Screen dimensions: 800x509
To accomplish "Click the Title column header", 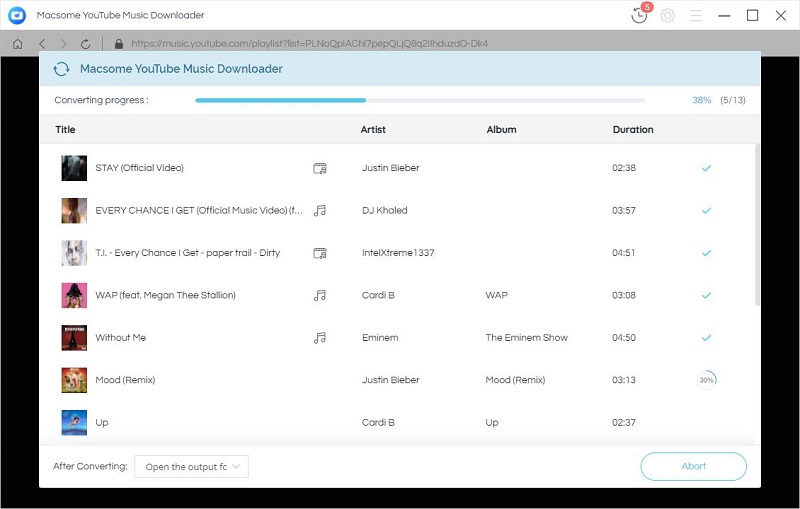I will [65, 130].
